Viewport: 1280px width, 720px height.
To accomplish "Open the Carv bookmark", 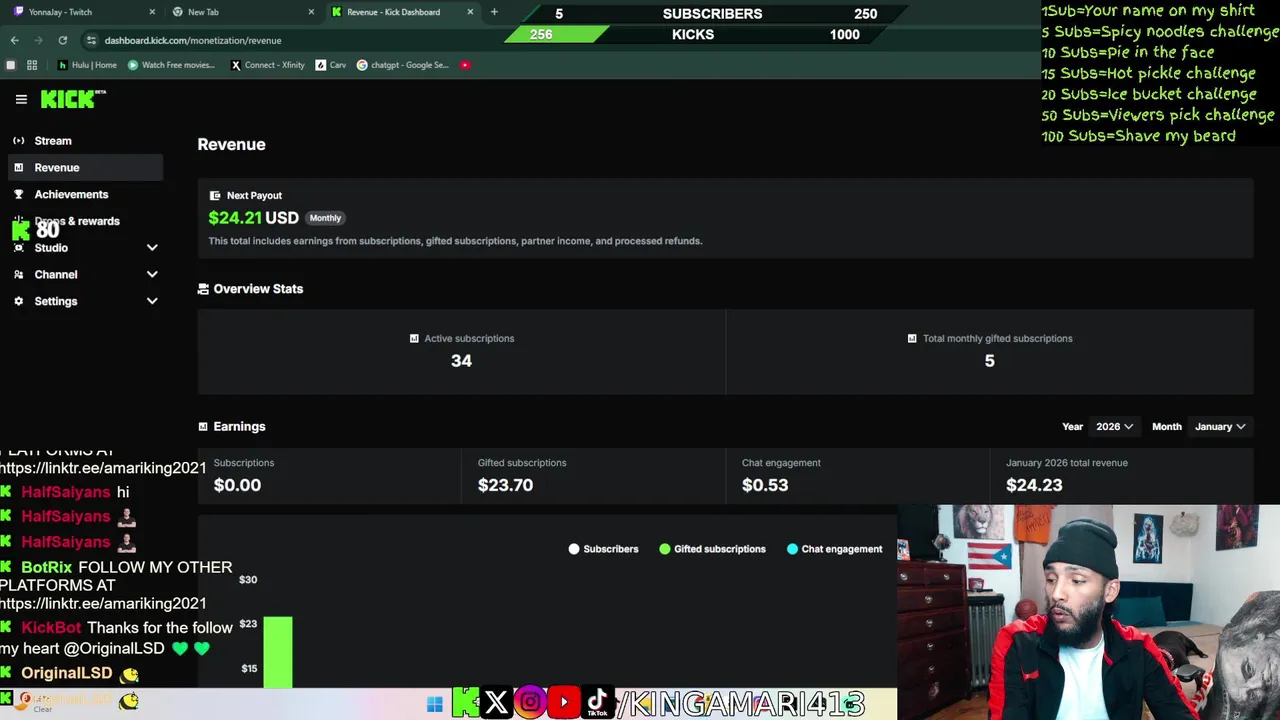I will click(x=331, y=65).
